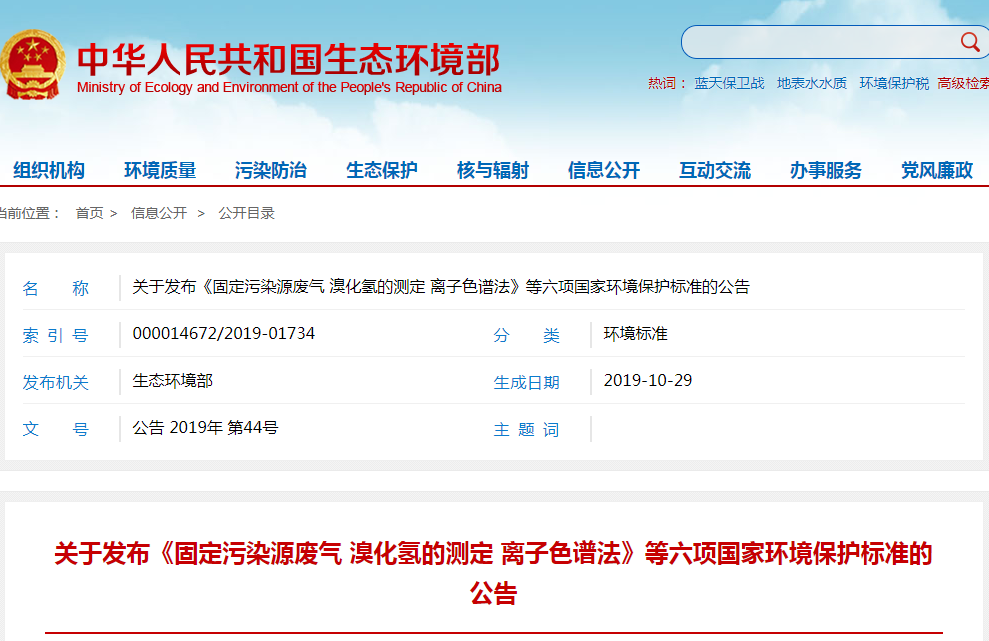Click the 分类 field label
989x641 pixels.
[x=527, y=336]
